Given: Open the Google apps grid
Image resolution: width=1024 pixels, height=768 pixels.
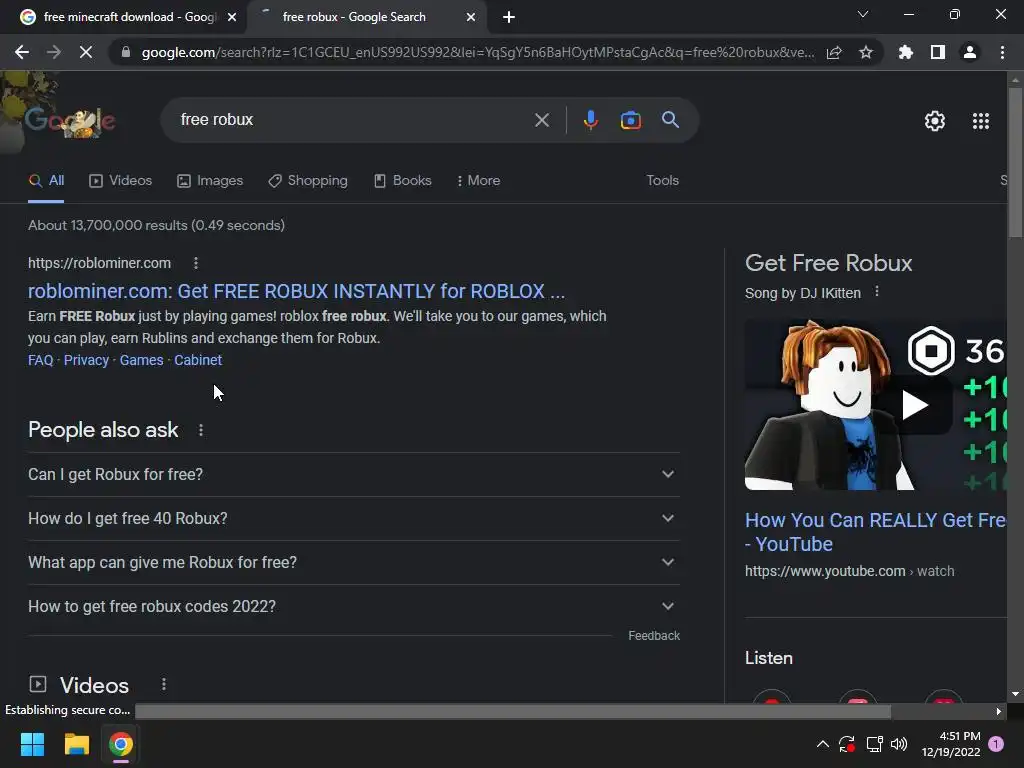Looking at the screenshot, I should coord(981,121).
